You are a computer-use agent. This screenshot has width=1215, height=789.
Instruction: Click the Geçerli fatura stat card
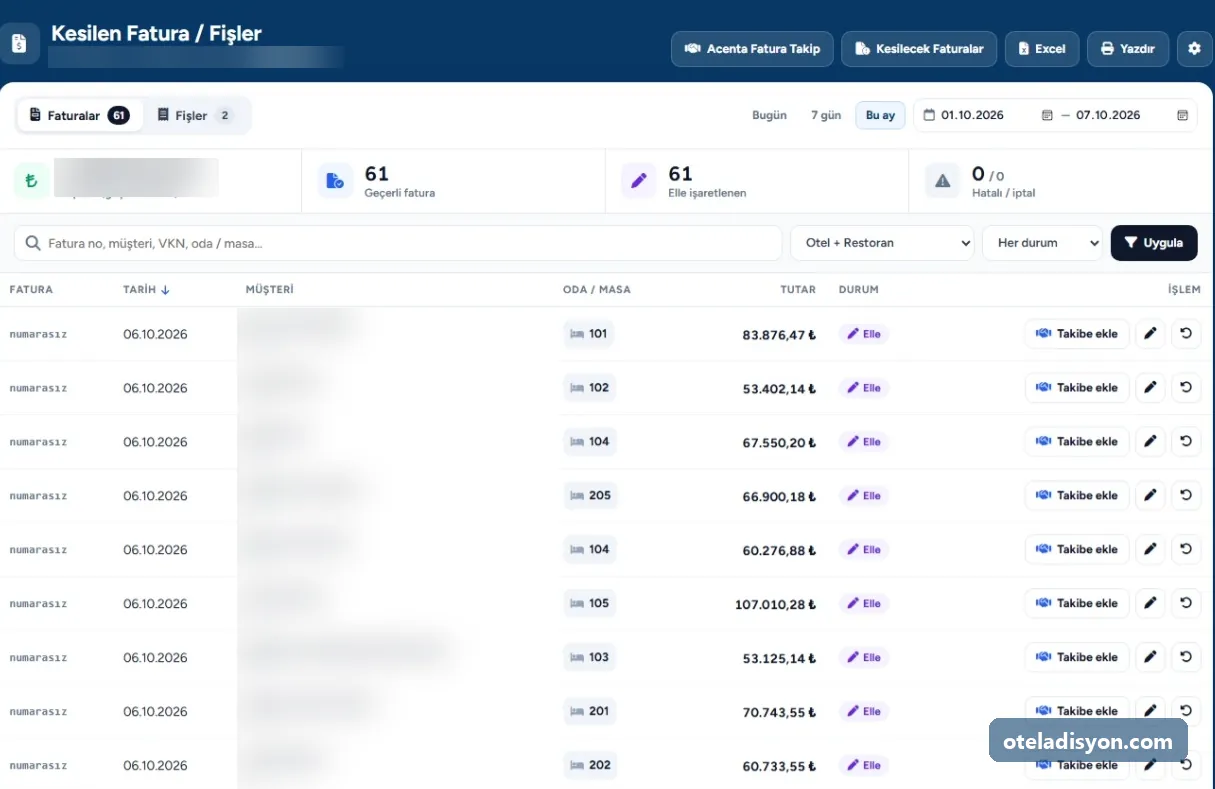pyautogui.click(x=453, y=181)
